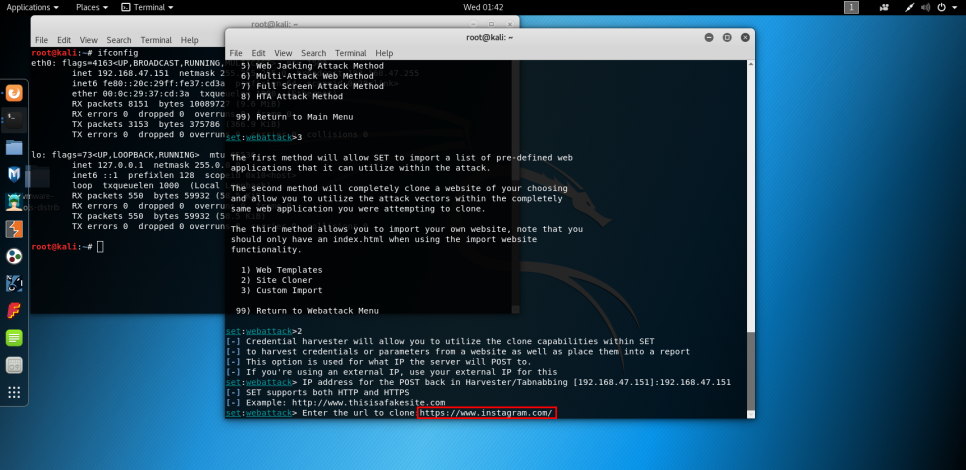Open the clock showing Wed 01:42
The height and width of the screenshot is (470, 966).
[483, 7]
